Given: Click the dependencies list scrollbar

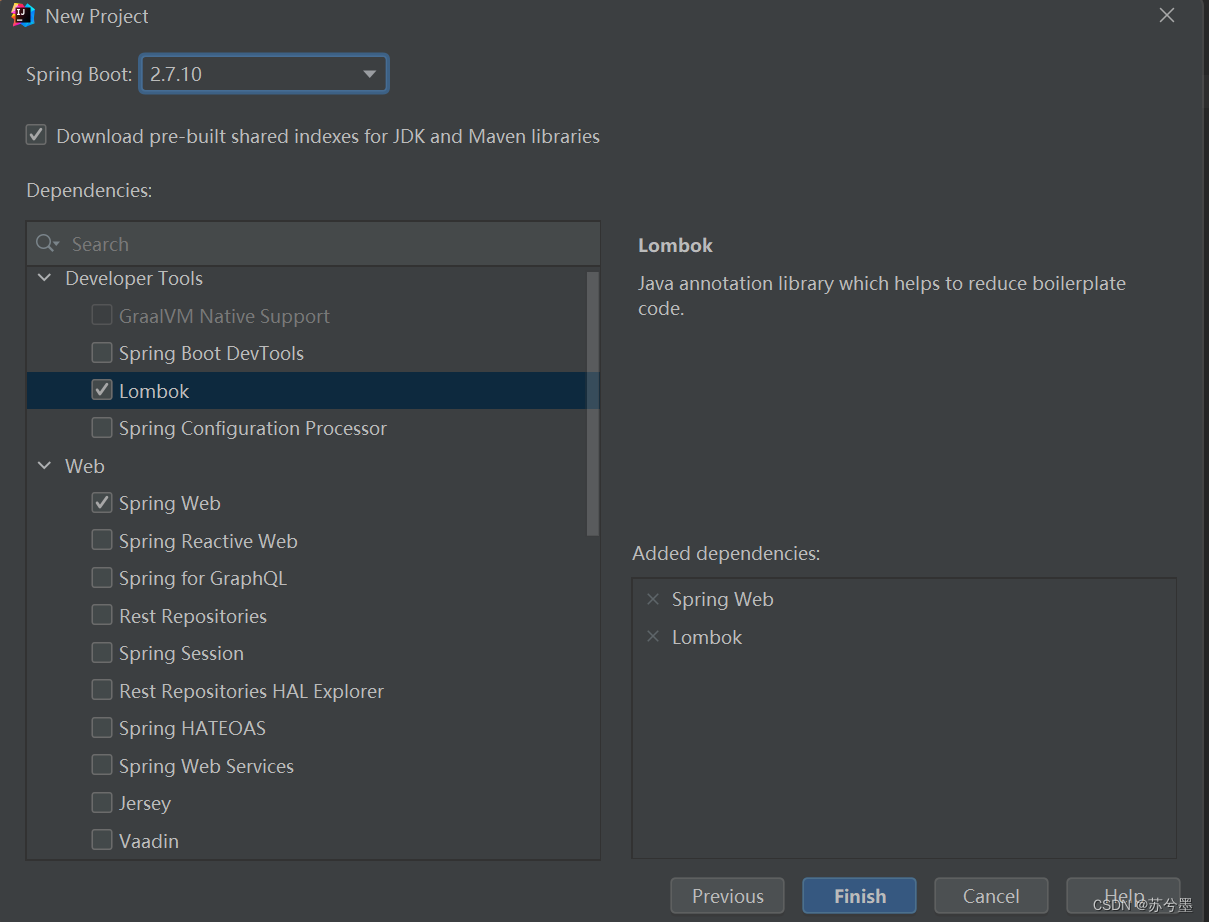Looking at the screenshot, I should (593, 403).
